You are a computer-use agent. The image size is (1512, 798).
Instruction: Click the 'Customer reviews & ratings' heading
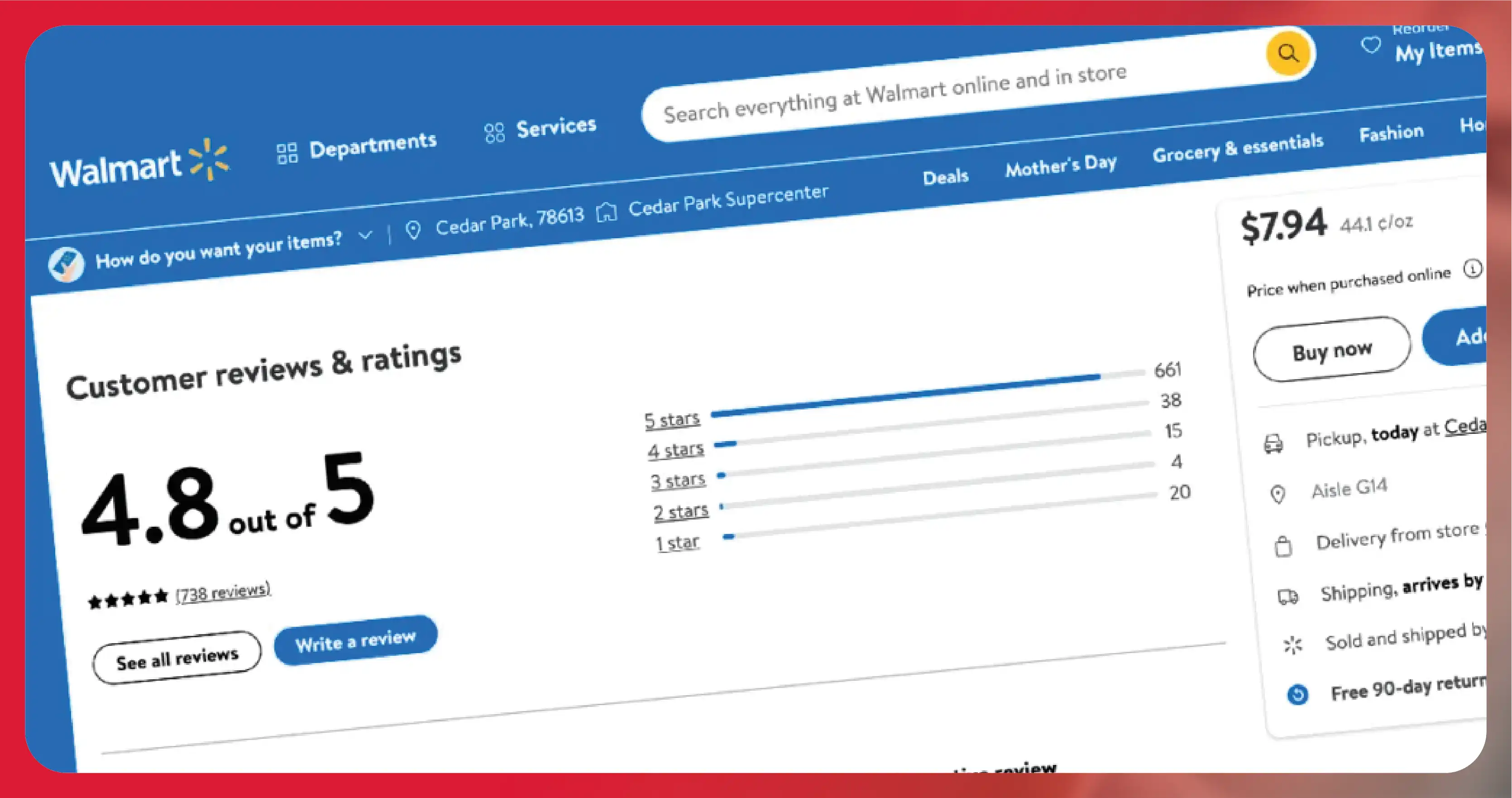tap(263, 371)
